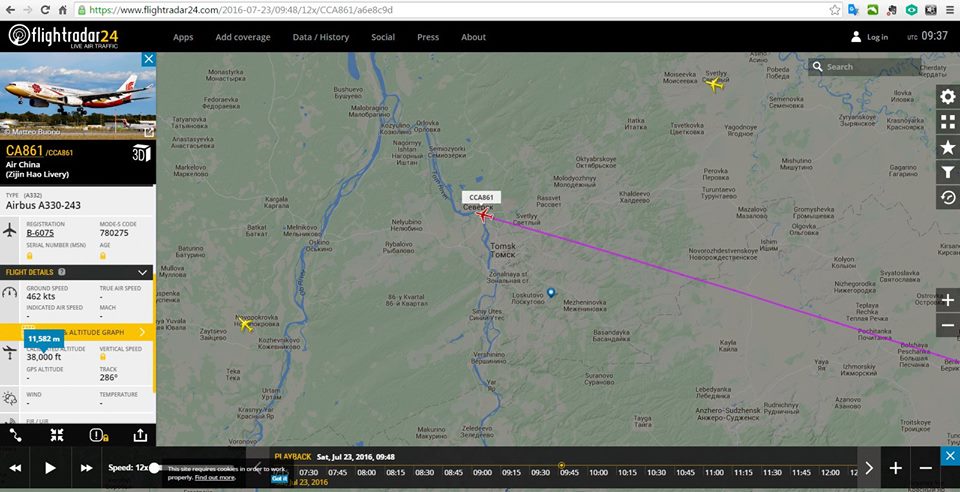Jump to 10:00 on the timeline
The width and height of the screenshot is (960, 492).
click(x=598, y=472)
